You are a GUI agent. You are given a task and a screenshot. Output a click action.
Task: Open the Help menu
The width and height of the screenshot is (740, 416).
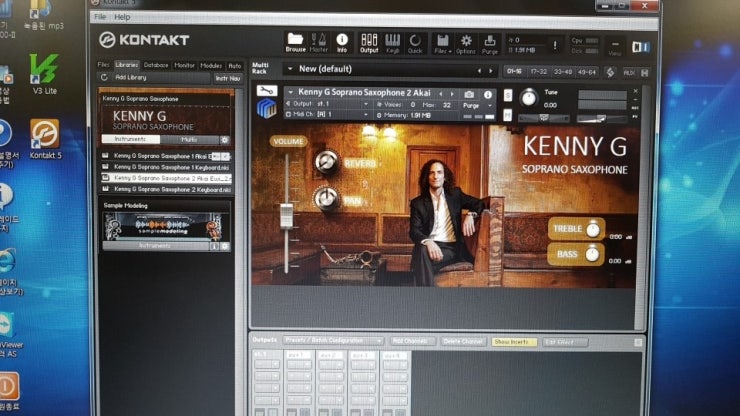pyautogui.click(x=122, y=17)
